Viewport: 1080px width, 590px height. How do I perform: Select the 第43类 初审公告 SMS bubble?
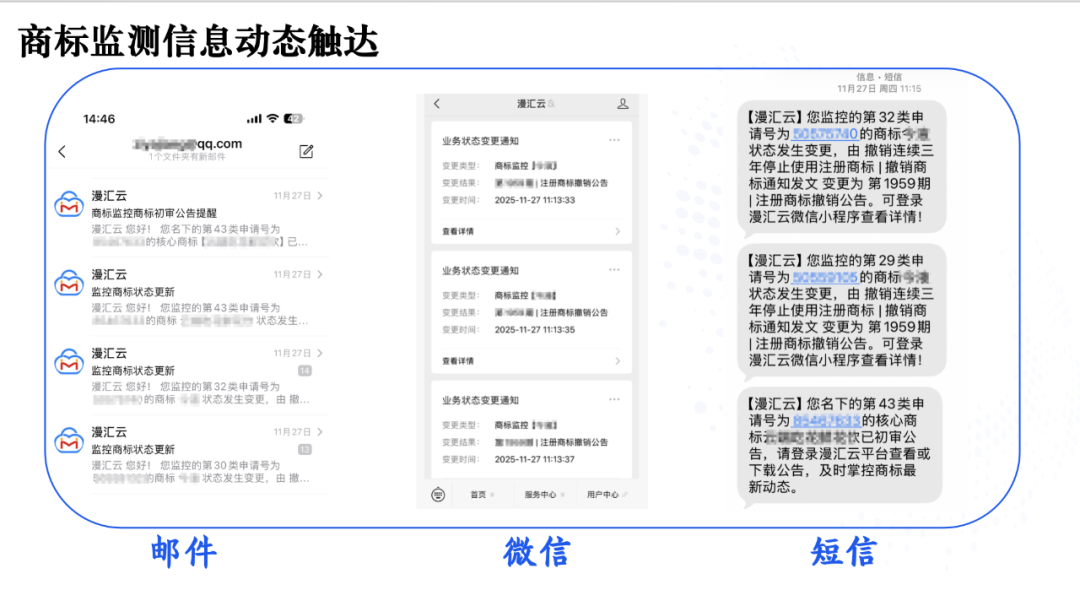coord(840,445)
